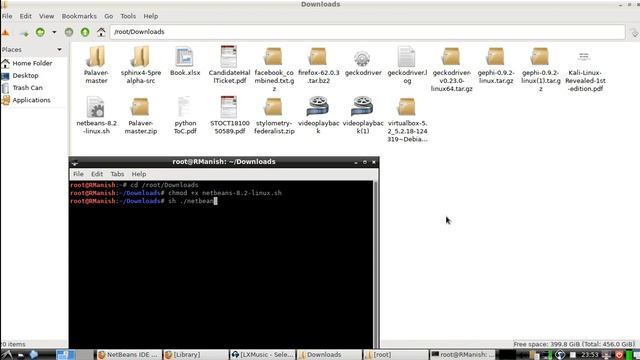Go up to parent folder
Image resolution: width=640 pixels, height=360 pixels.
[85, 32]
